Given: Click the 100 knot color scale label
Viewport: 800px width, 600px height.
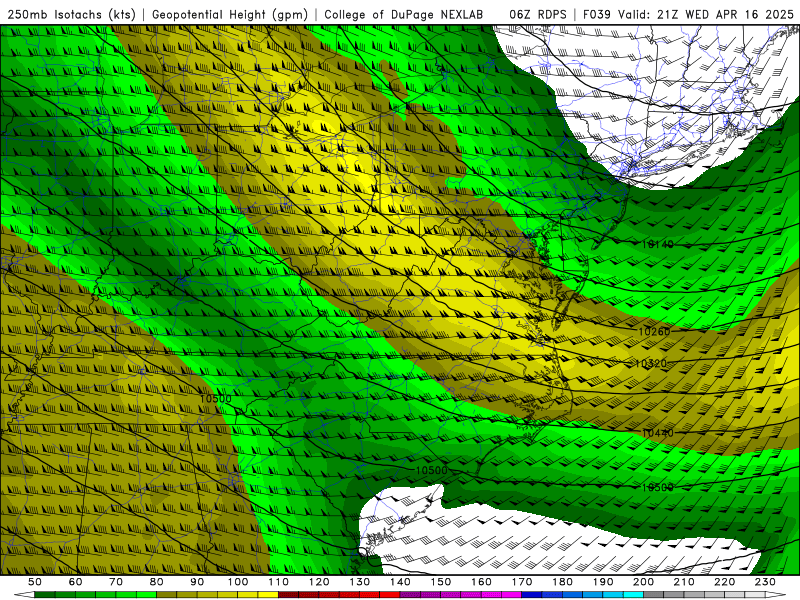Looking at the screenshot, I should coord(238,582).
